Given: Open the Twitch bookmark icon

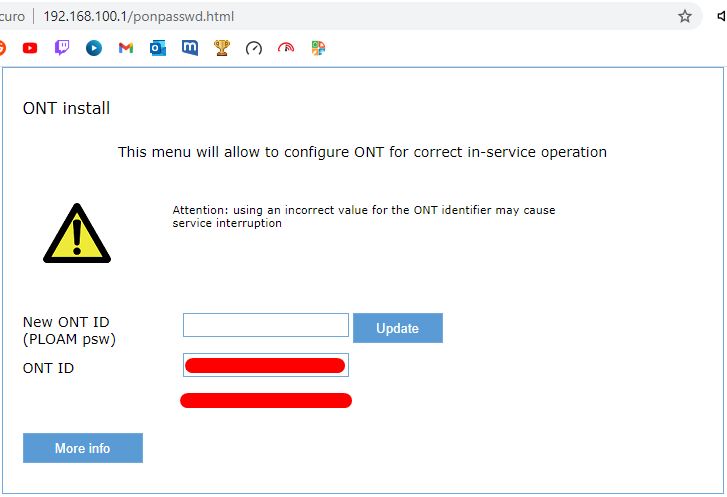Looking at the screenshot, I should tap(62, 48).
